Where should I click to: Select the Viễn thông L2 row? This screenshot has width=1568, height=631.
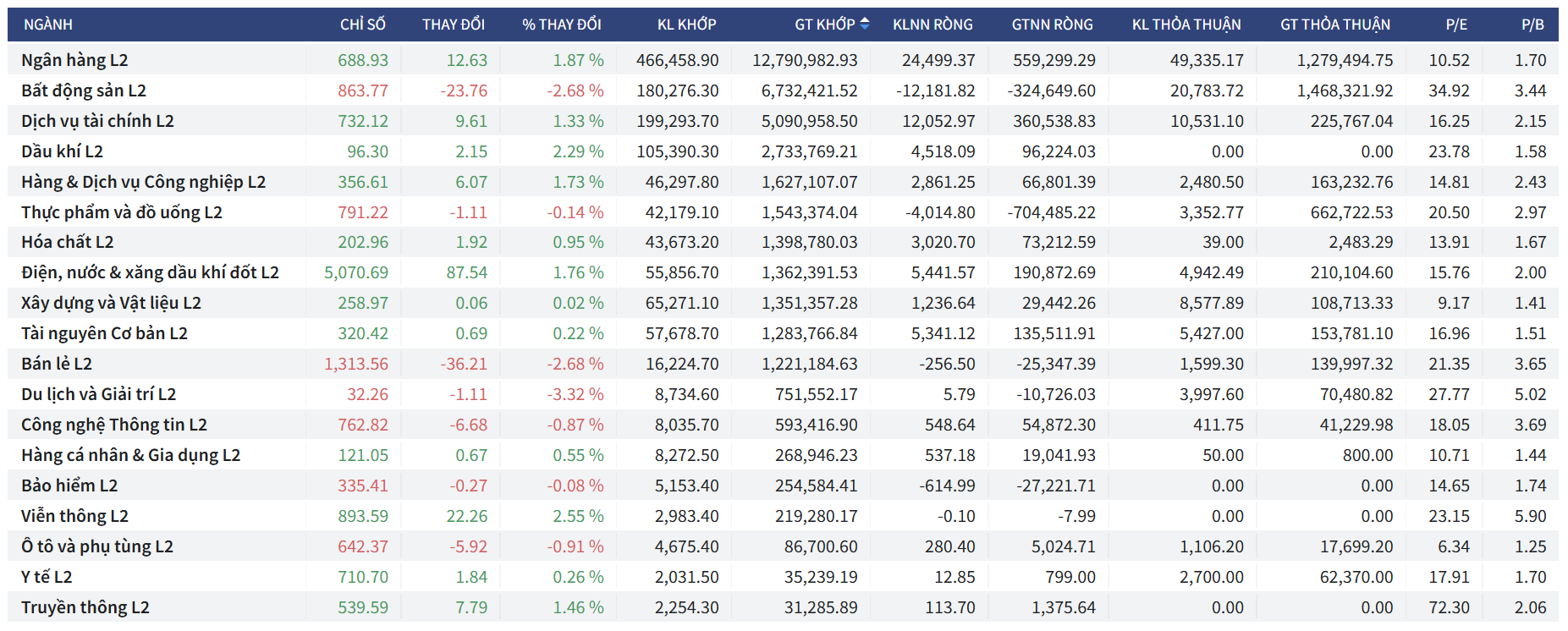tap(74, 516)
